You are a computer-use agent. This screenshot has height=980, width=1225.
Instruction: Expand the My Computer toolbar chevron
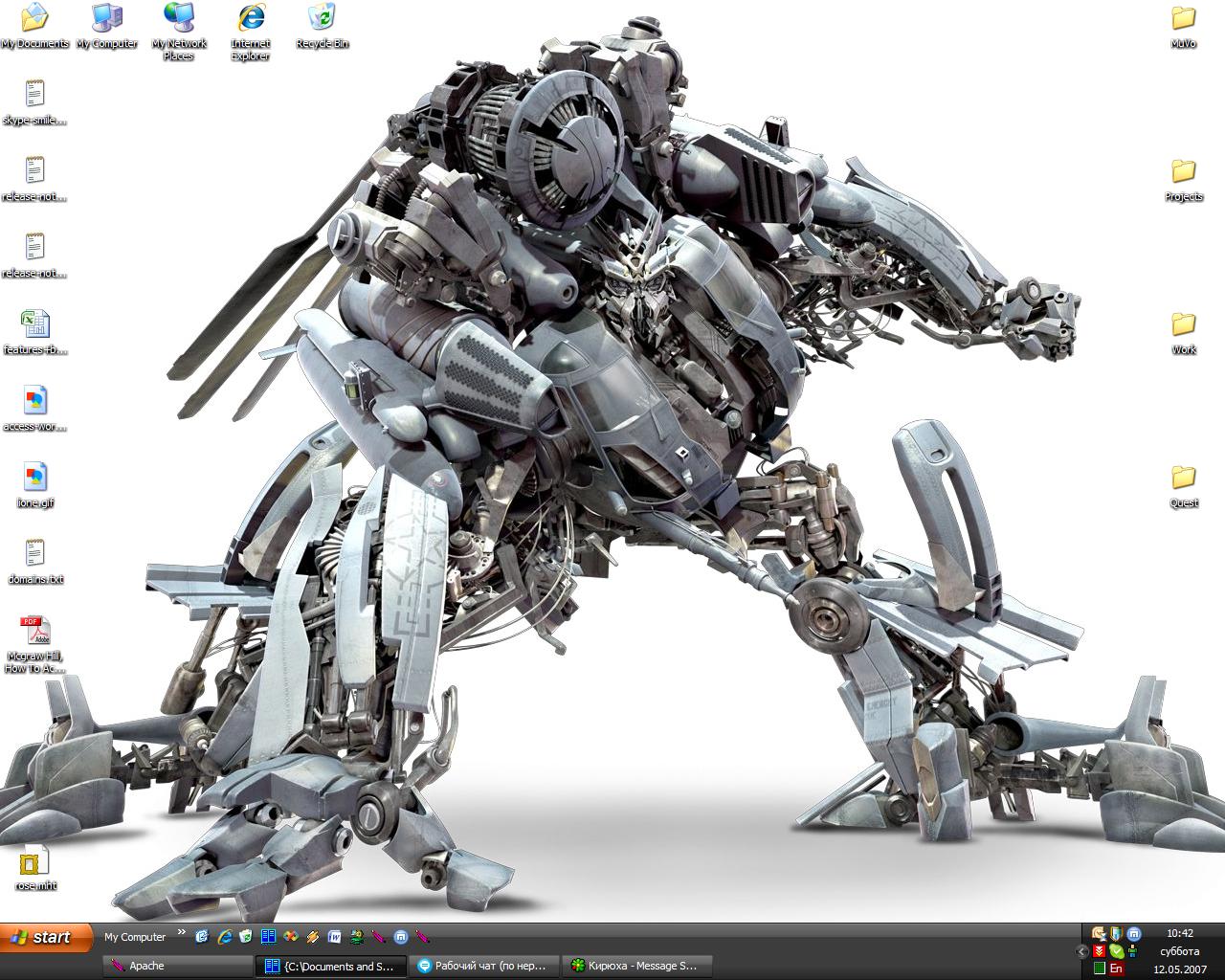click(x=181, y=933)
